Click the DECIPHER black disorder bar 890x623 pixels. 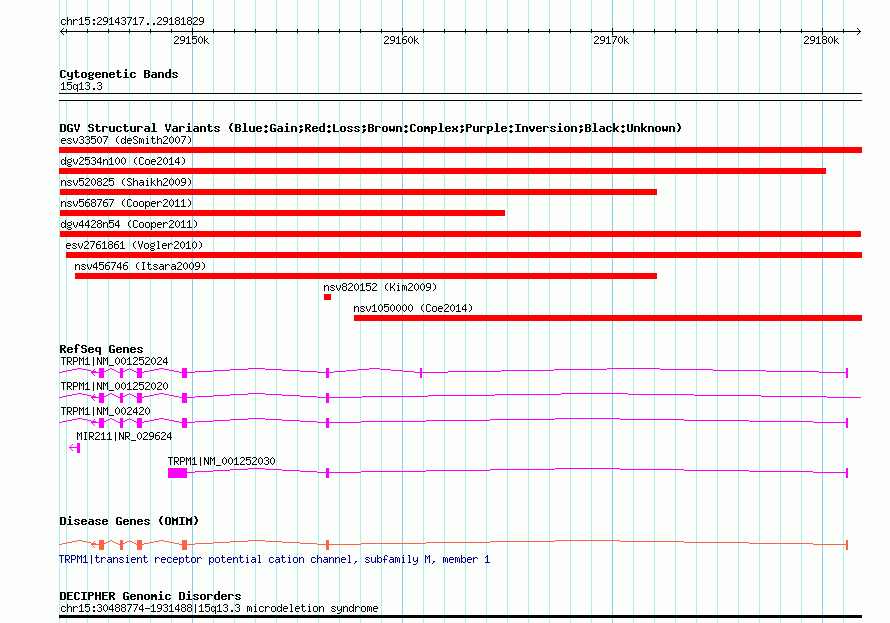460,616
